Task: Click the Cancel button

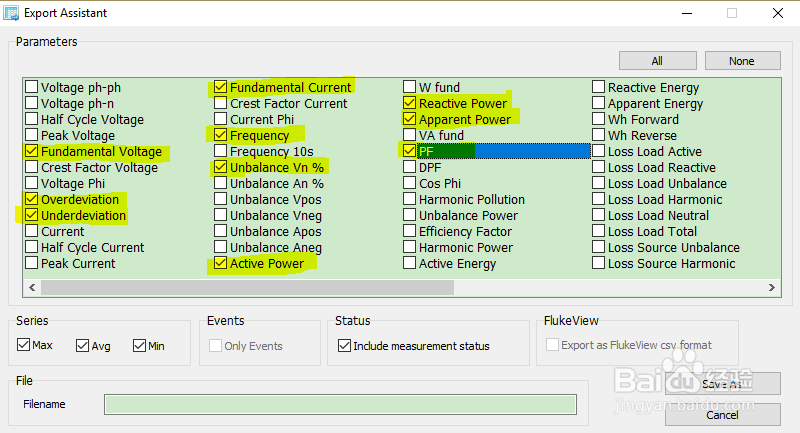Action: pos(721,415)
